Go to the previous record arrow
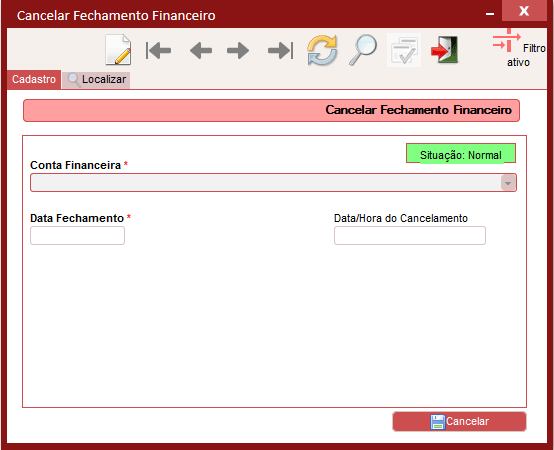The height and width of the screenshot is (450, 554). coord(201,51)
